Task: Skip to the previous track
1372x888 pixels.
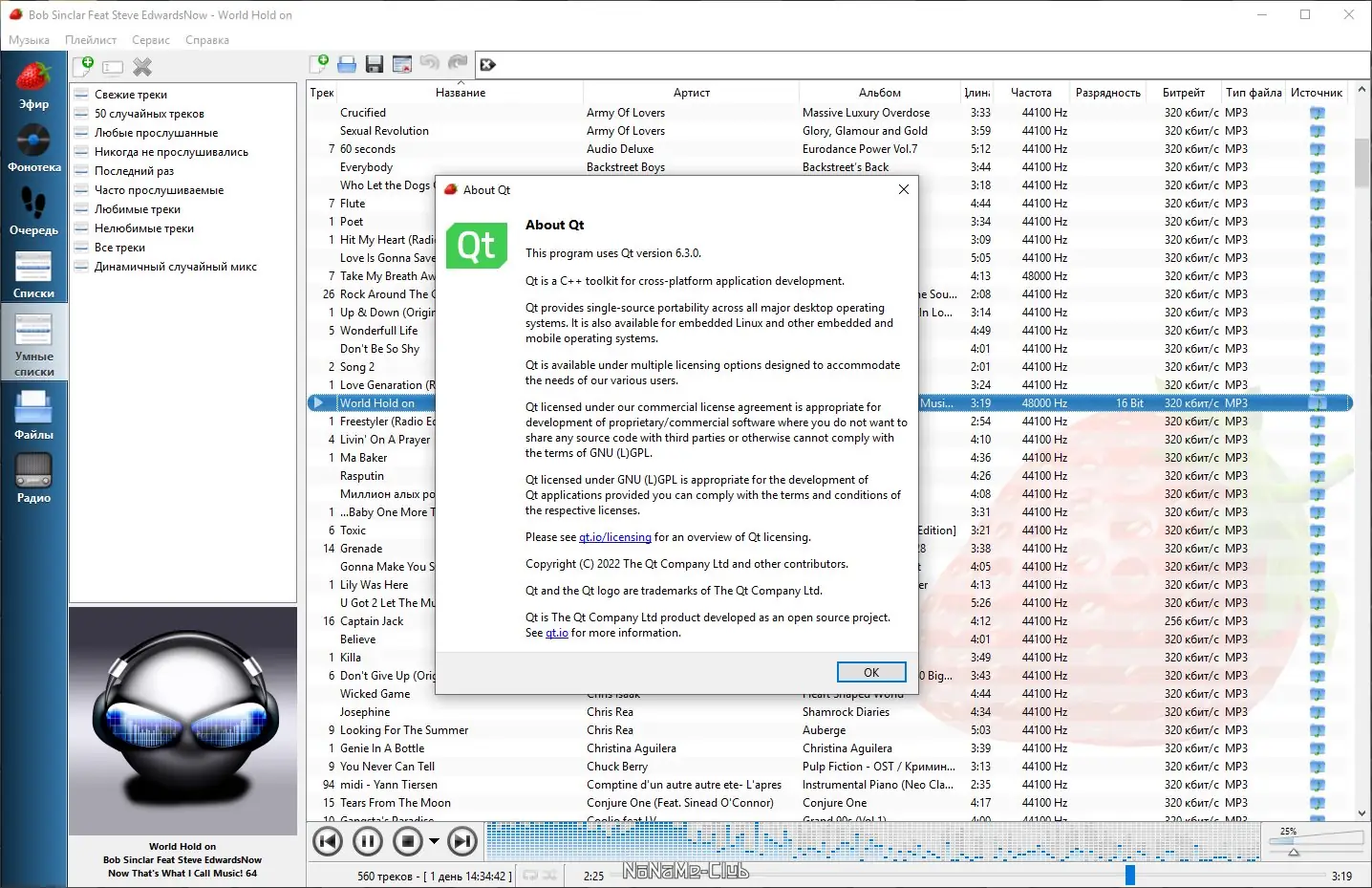Action: coord(328,841)
